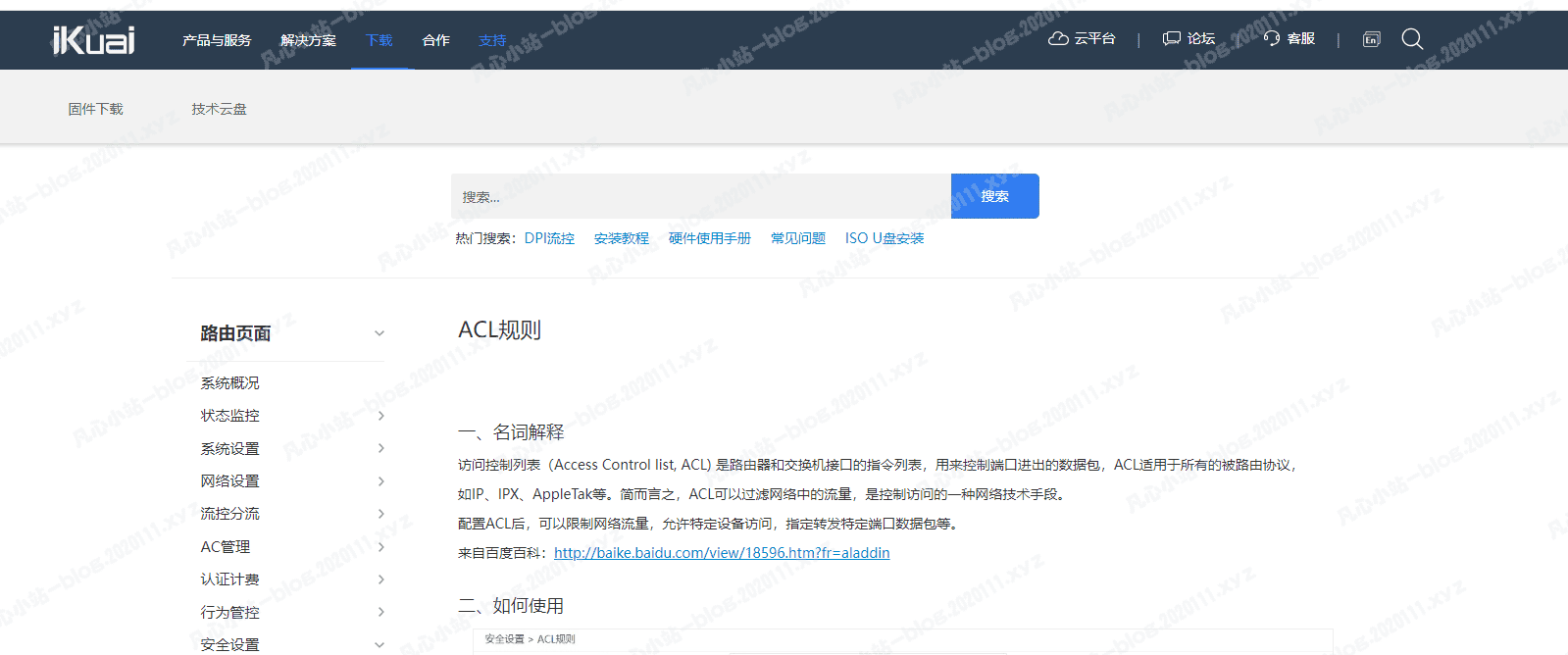Select 流控分流 sidebar item
1568x655 pixels.
(229, 514)
